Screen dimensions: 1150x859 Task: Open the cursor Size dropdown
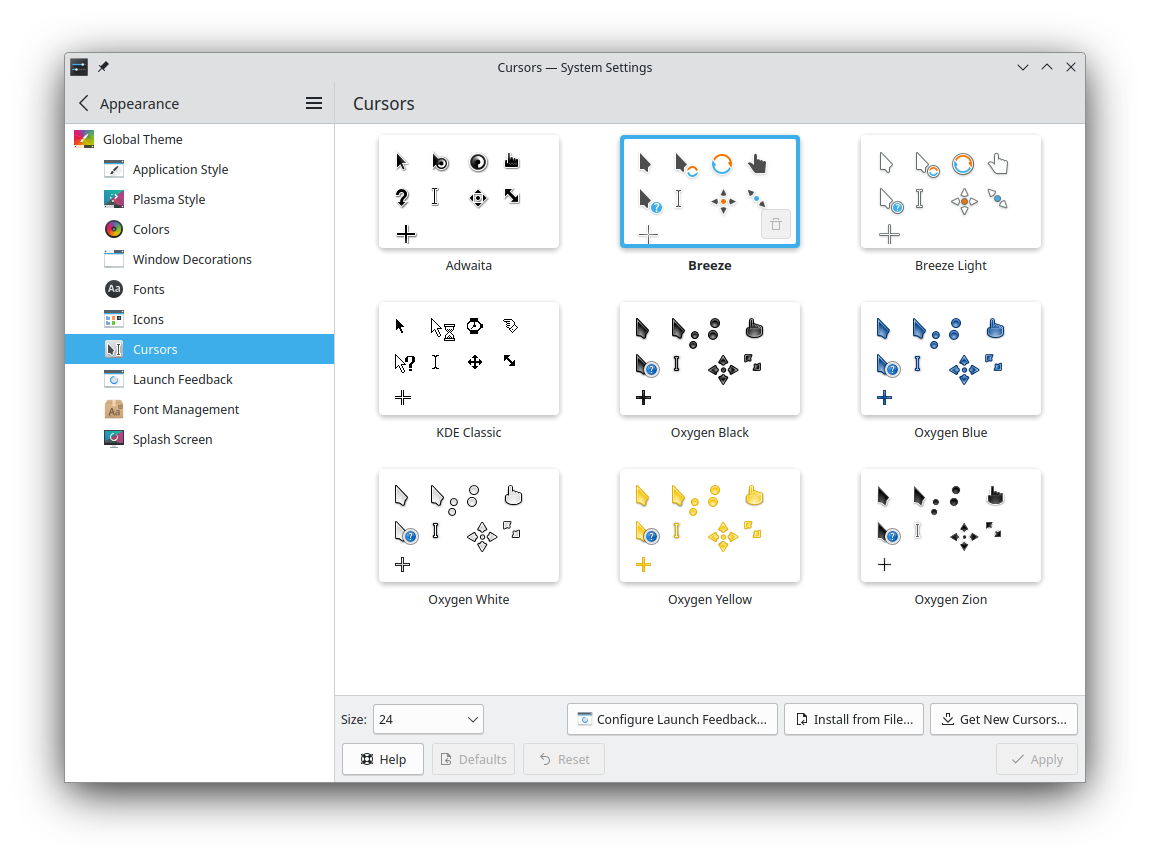pos(428,719)
